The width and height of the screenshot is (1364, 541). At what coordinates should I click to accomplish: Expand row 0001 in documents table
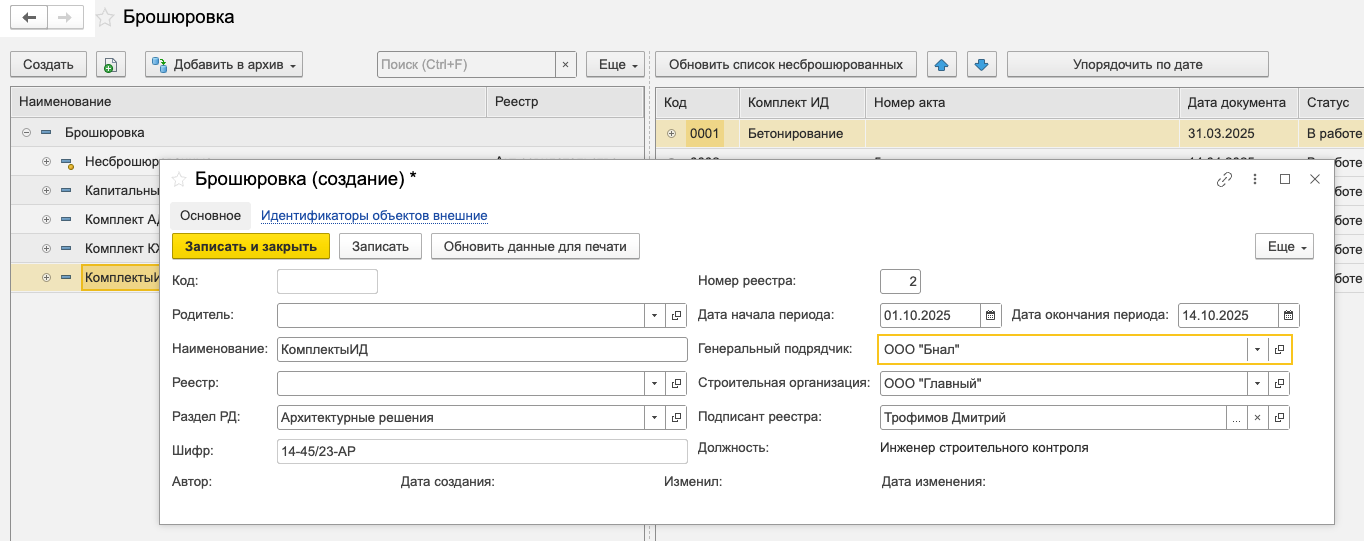click(x=671, y=134)
